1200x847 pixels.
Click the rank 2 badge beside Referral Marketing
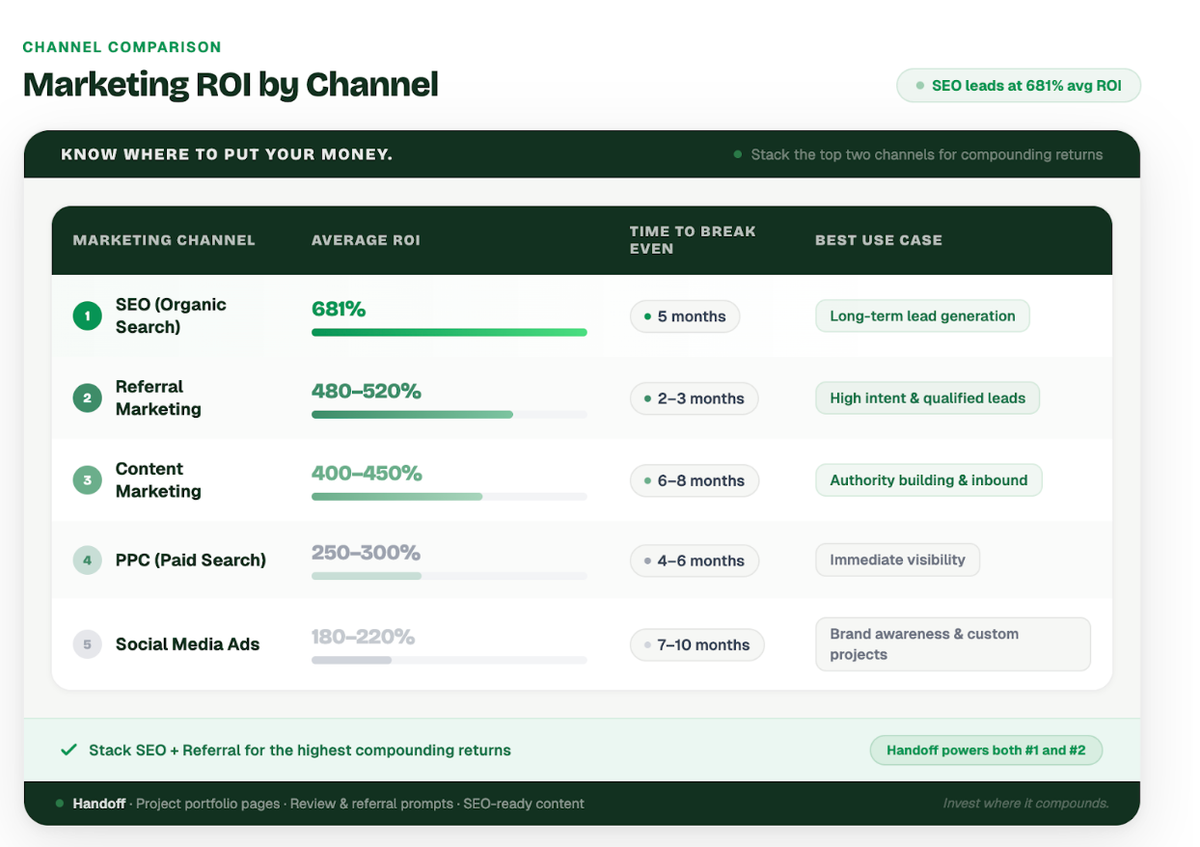(x=87, y=398)
